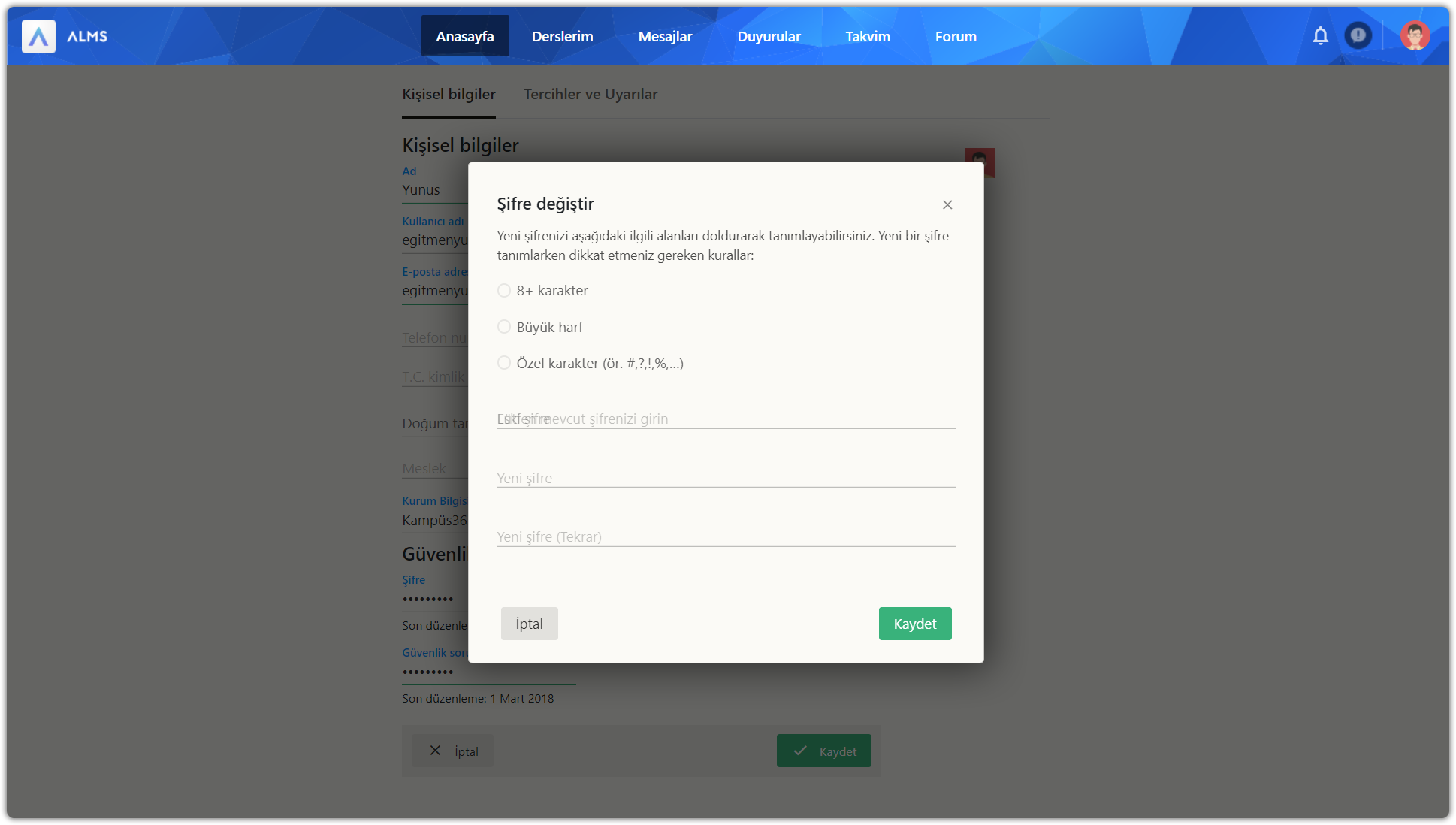Viewport: 1456px width, 825px height.
Task: Open Duyurular from top navigation
Action: point(769,36)
